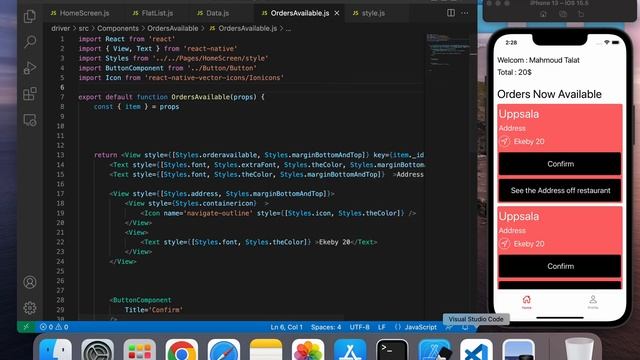Click 'ButtonComponent' on code line 28

(x=142, y=300)
